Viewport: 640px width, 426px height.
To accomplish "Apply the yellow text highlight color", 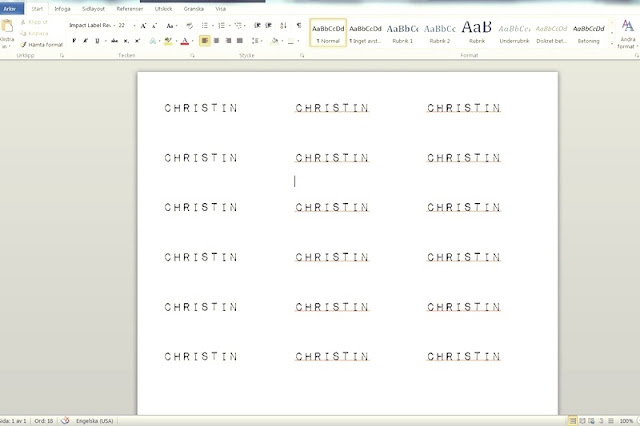I will (x=168, y=41).
